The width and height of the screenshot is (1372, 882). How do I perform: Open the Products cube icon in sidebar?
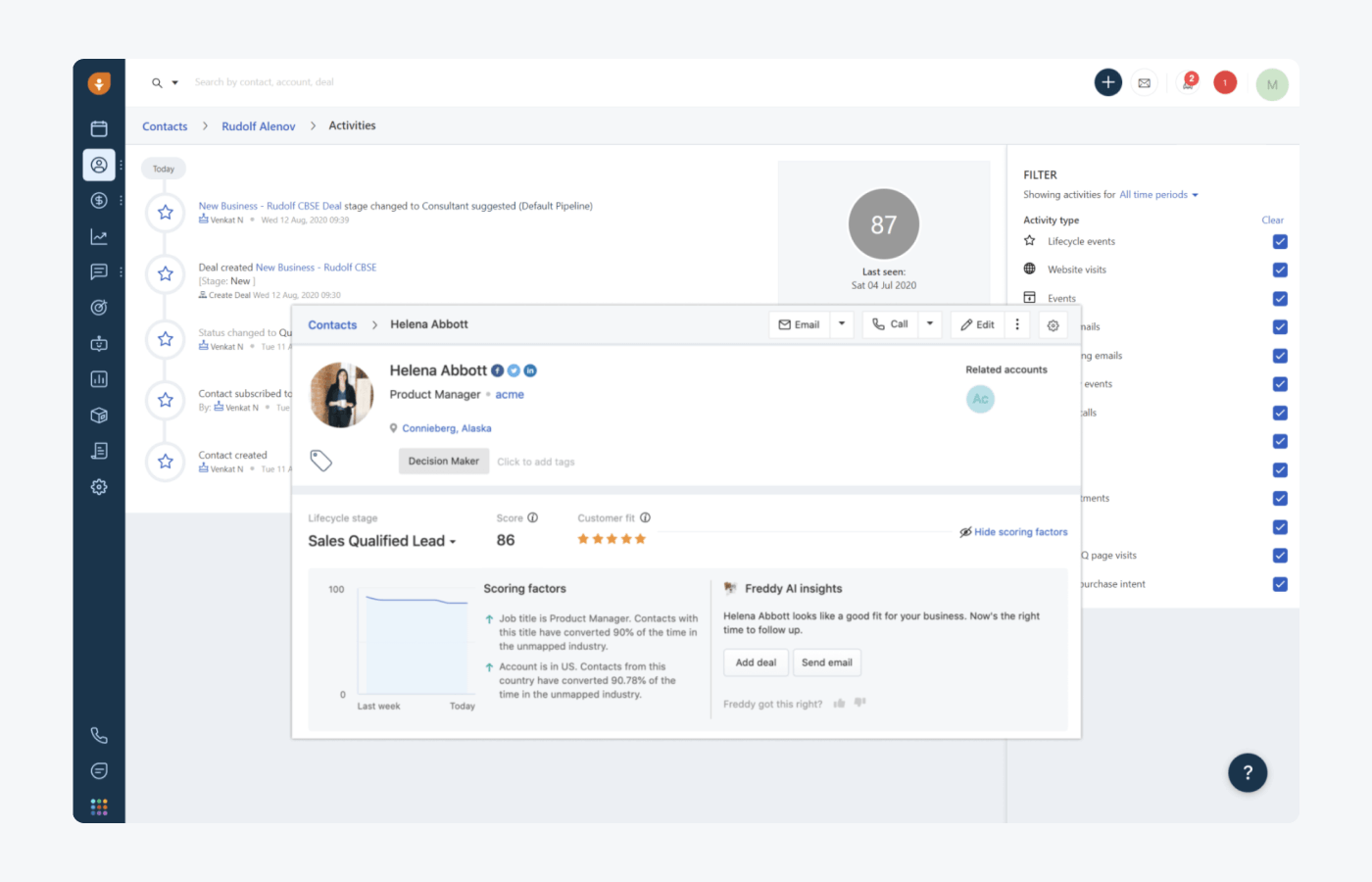coord(98,415)
